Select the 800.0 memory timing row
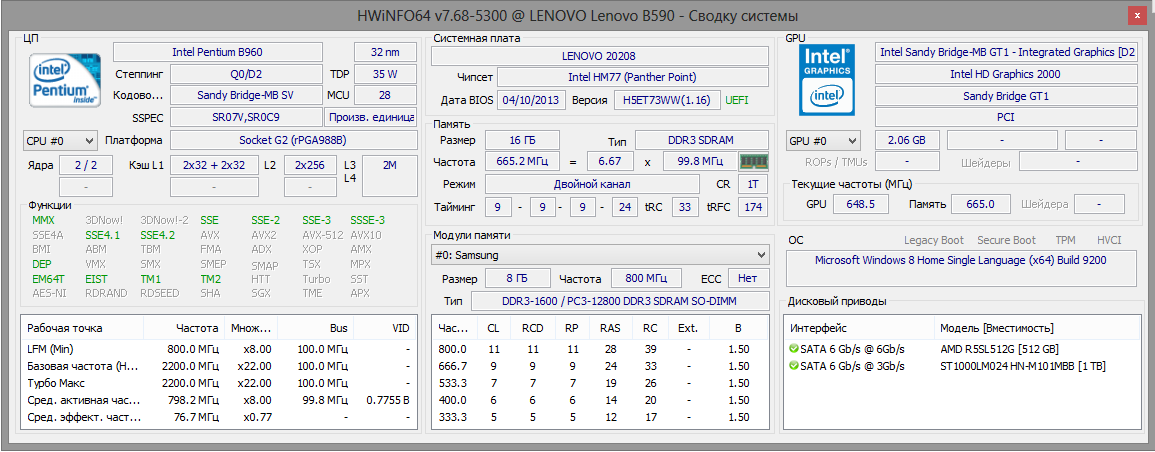The width and height of the screenshot is (1155, 452). tap(598, 349)
